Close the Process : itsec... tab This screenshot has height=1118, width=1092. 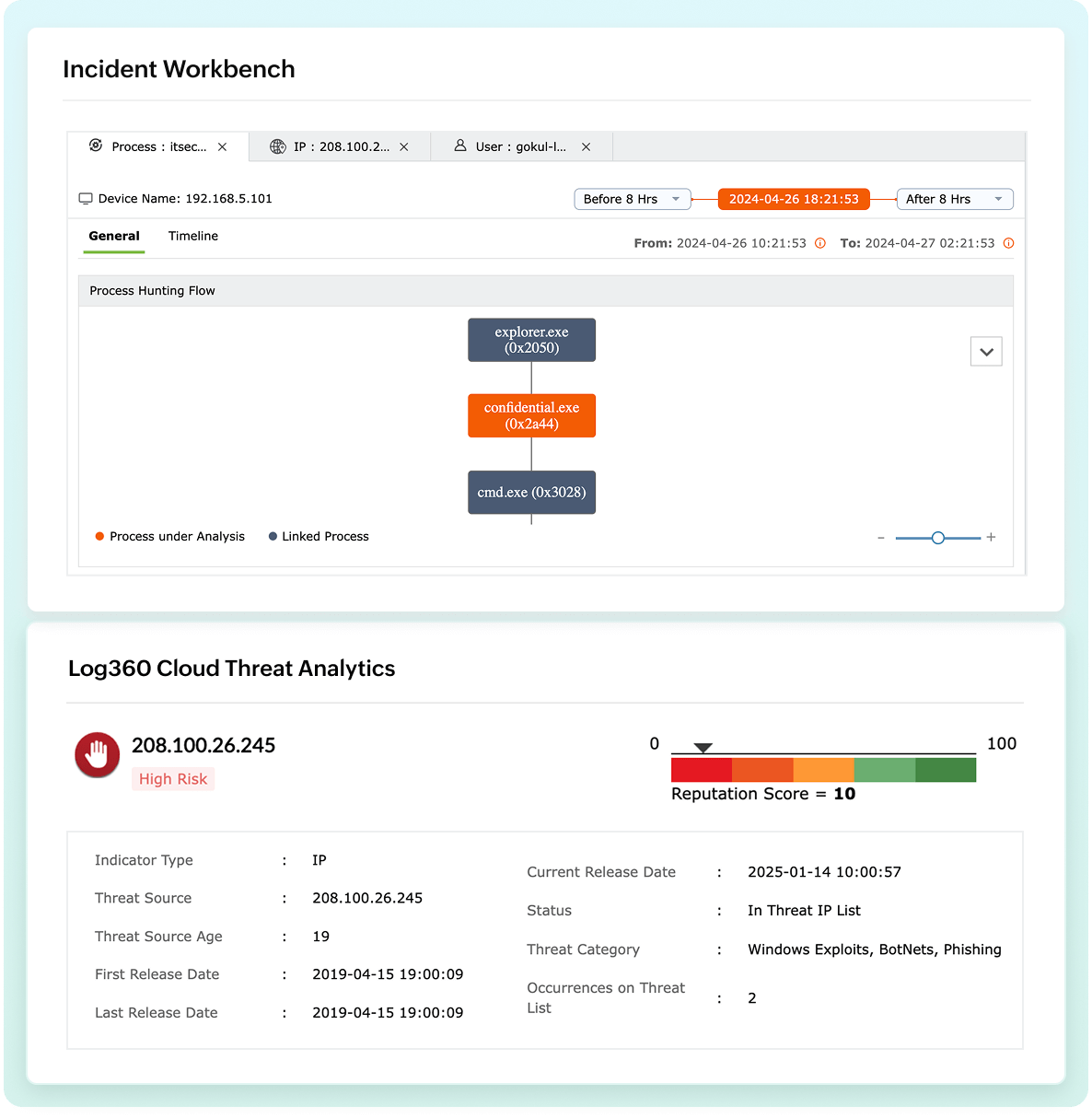pos(223,147)
